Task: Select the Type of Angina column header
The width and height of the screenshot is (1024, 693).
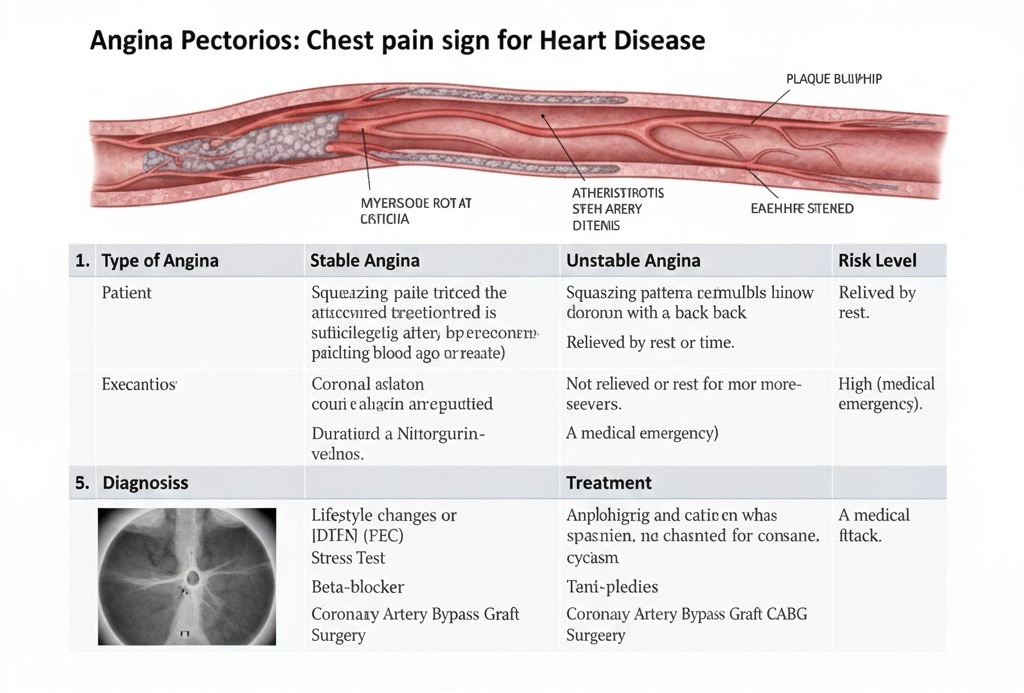Action: pos(160,261)
